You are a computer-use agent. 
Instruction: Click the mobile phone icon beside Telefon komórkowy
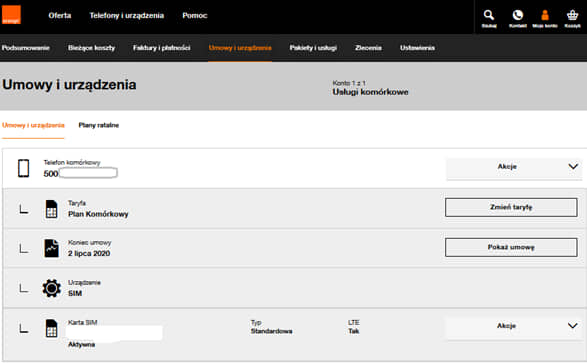(x=24, y=168)
